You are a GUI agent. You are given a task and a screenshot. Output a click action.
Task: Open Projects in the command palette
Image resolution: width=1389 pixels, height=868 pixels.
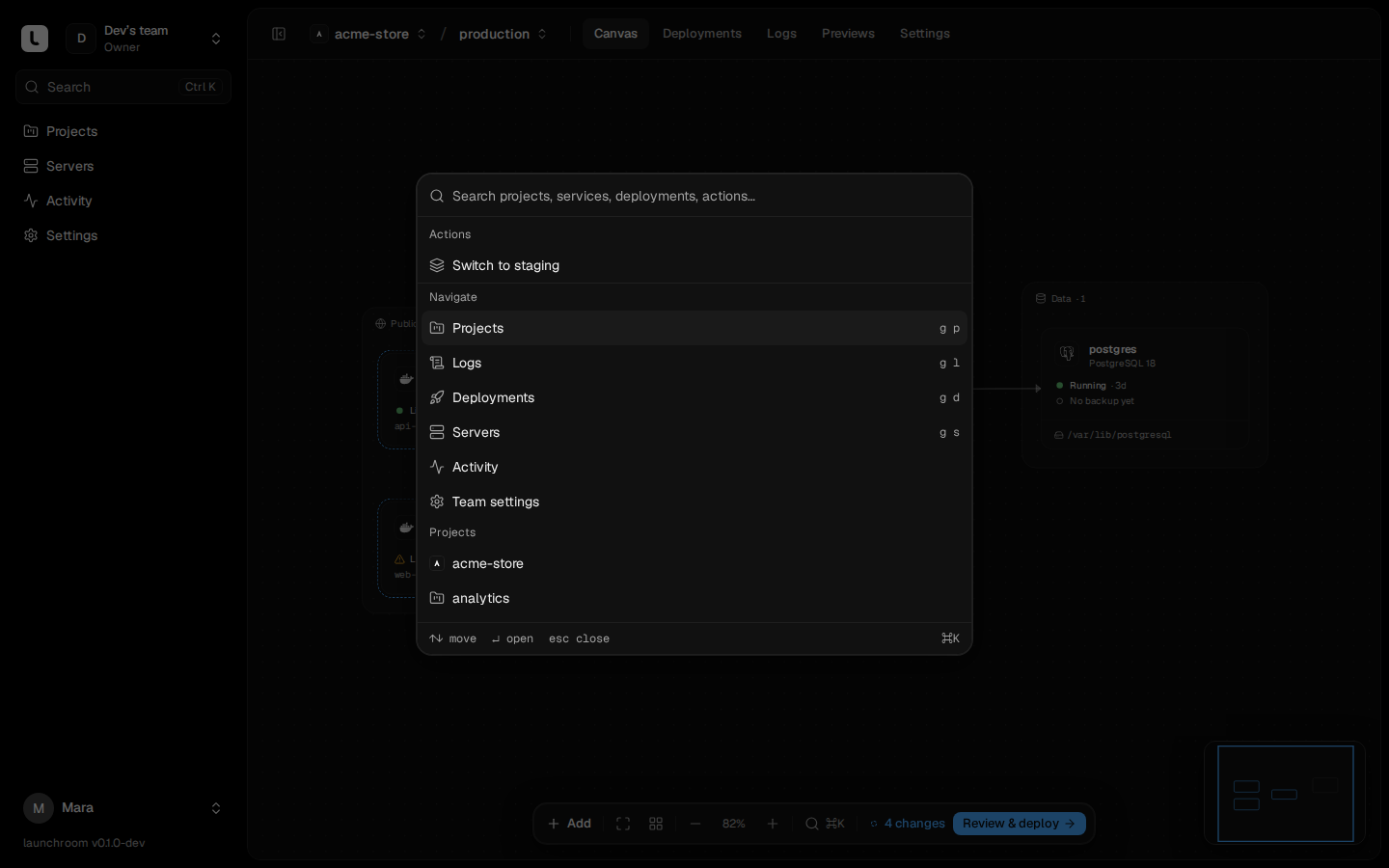(694, 328)
